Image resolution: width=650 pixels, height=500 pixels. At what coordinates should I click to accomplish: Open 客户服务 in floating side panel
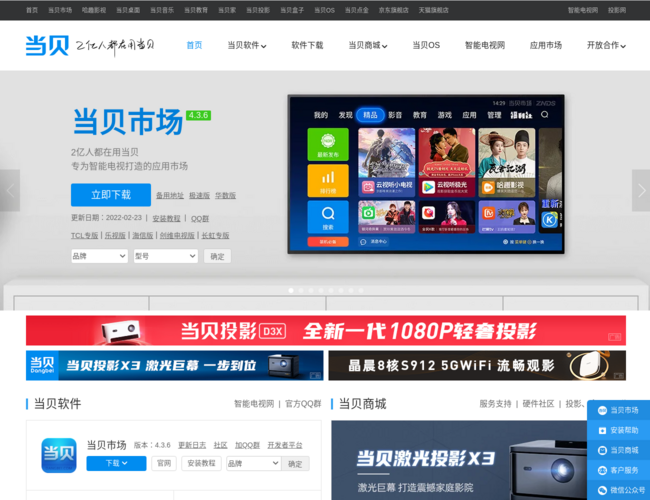[618, 470]
